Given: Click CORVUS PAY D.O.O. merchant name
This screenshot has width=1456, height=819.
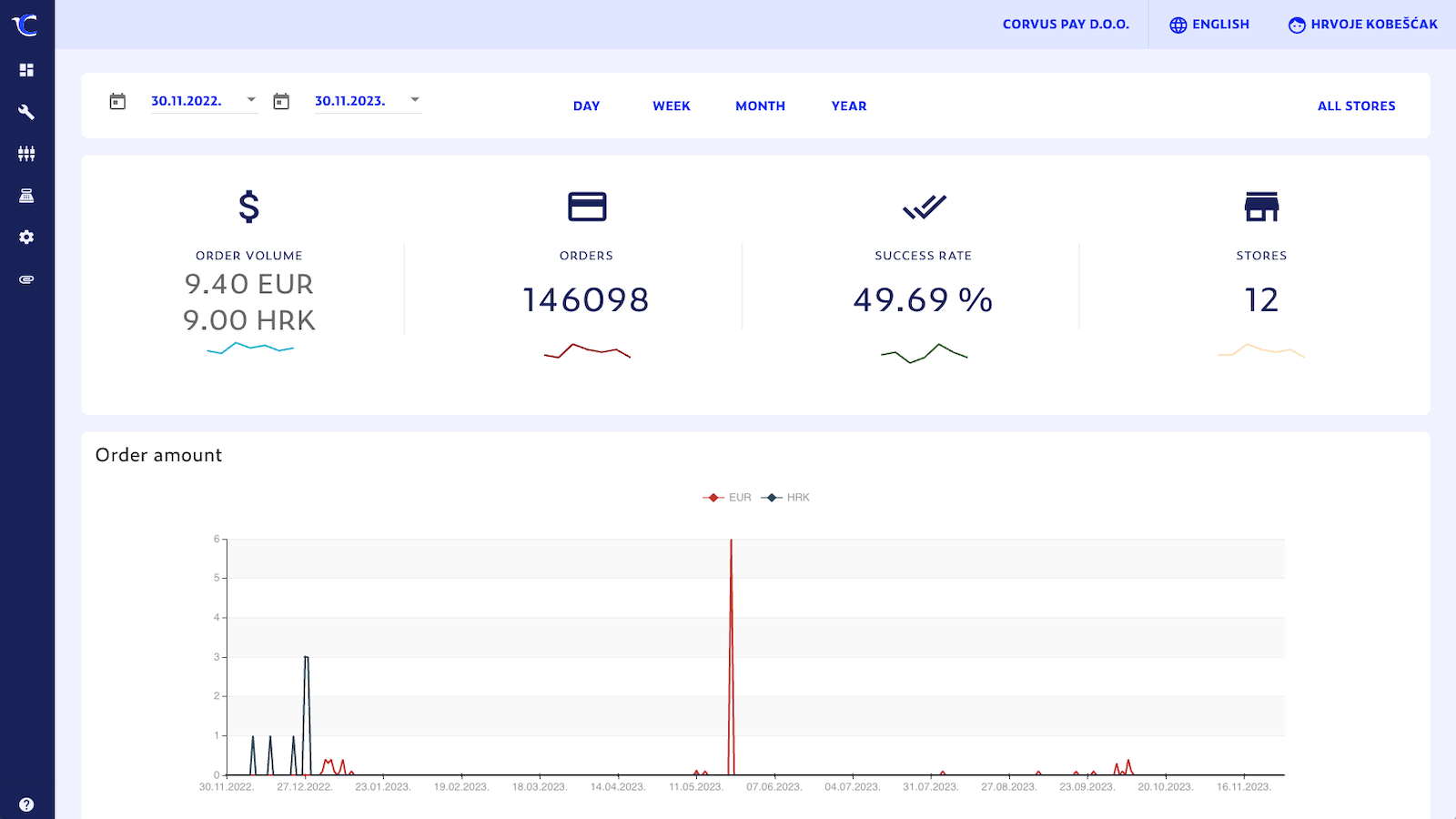Looking at the screenshot, I should (1067, 25).
